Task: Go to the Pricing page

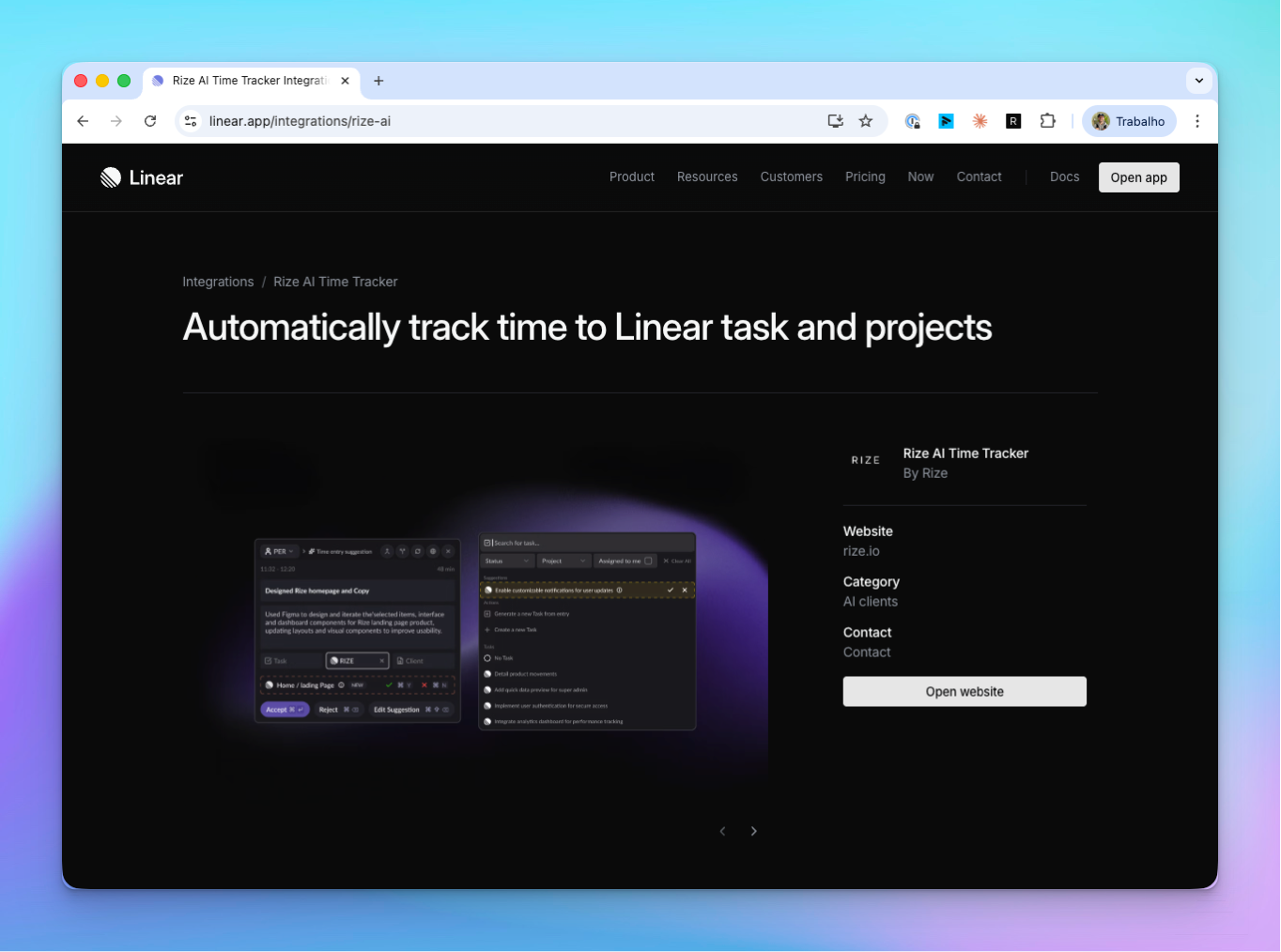Action: pos(865,177)
